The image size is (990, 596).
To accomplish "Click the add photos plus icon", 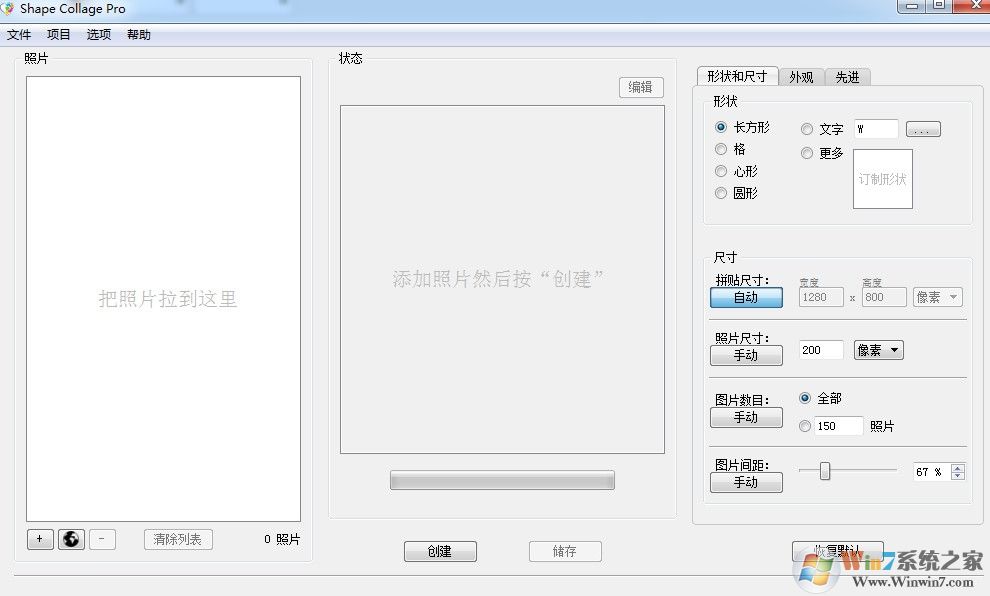I will pyautogui.click(x=40, y=539).
